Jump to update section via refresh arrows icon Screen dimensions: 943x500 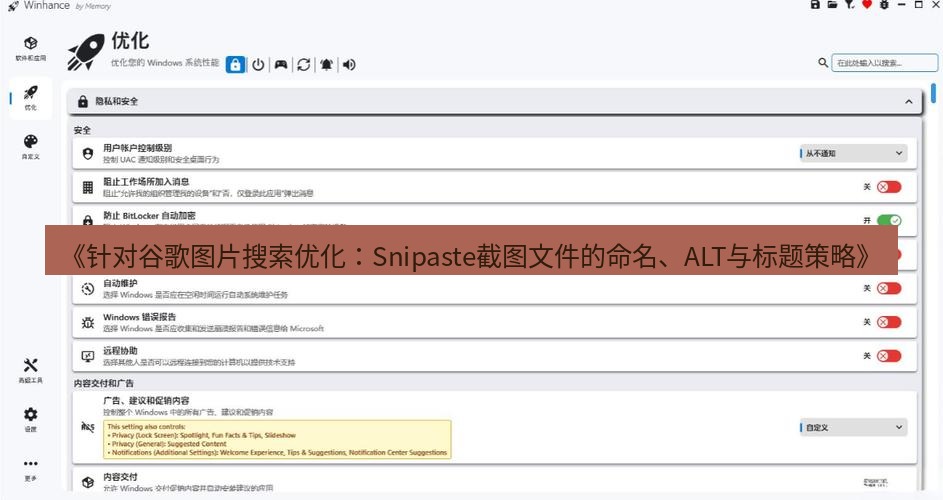[304, 64]
